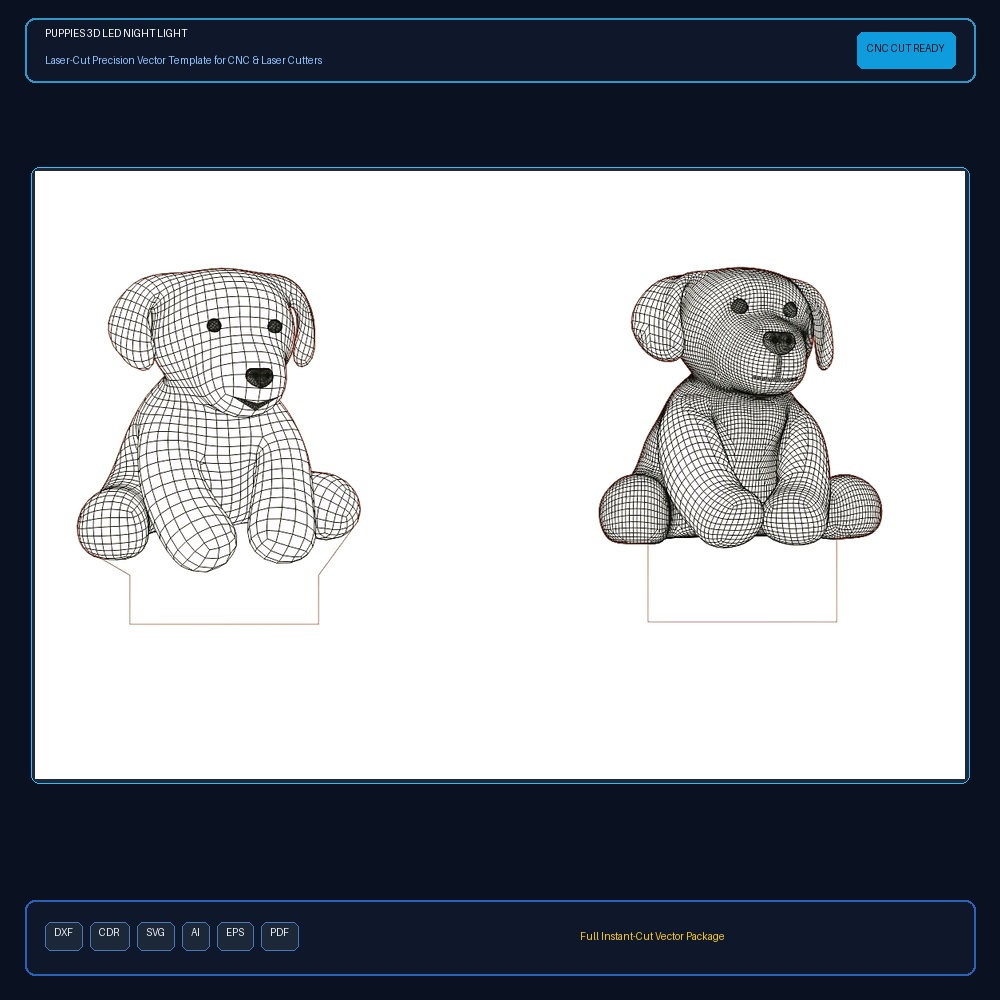Click the right puppy's right floppy ear

(816, 324)
